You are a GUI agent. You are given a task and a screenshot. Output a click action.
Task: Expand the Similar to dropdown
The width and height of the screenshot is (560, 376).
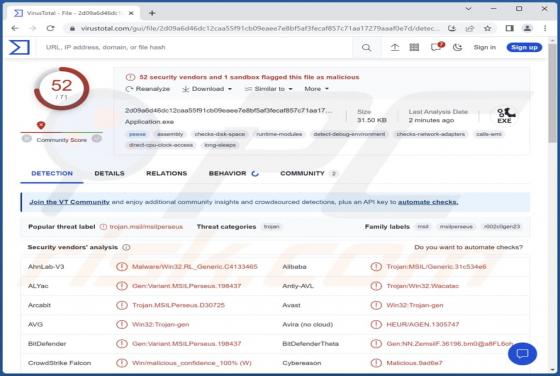(269, 89)
